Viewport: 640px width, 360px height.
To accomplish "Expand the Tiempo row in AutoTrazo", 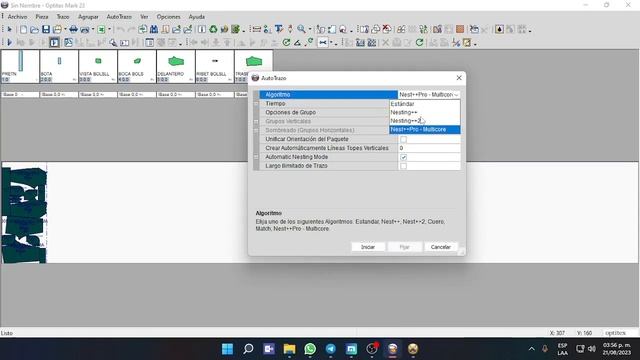I will [x=256, y=104].
